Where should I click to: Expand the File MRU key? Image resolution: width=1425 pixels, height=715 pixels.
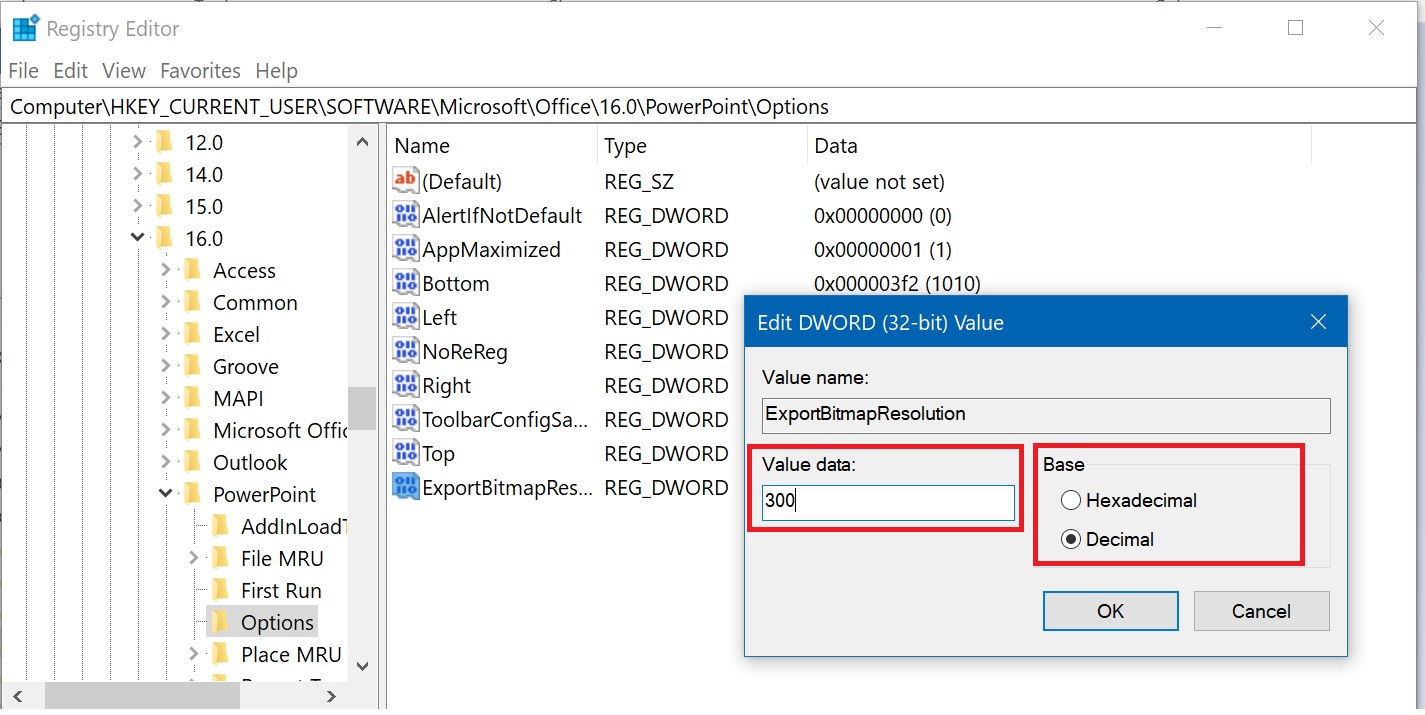coord(194,559)
